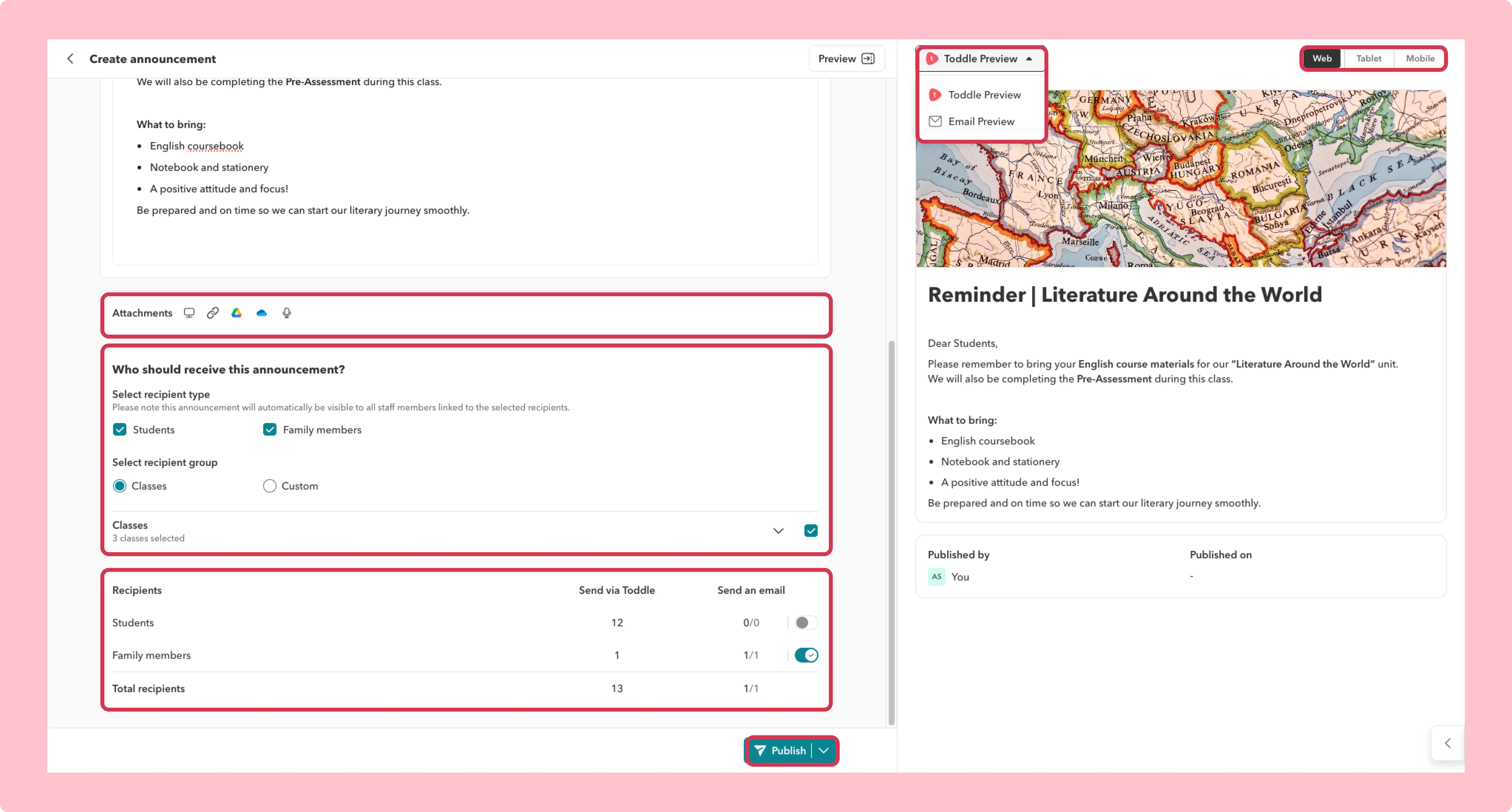Viewport: 1512px width, 812px height.
Task: Click the "Select recipient group" label
Action: click(165, 462)
